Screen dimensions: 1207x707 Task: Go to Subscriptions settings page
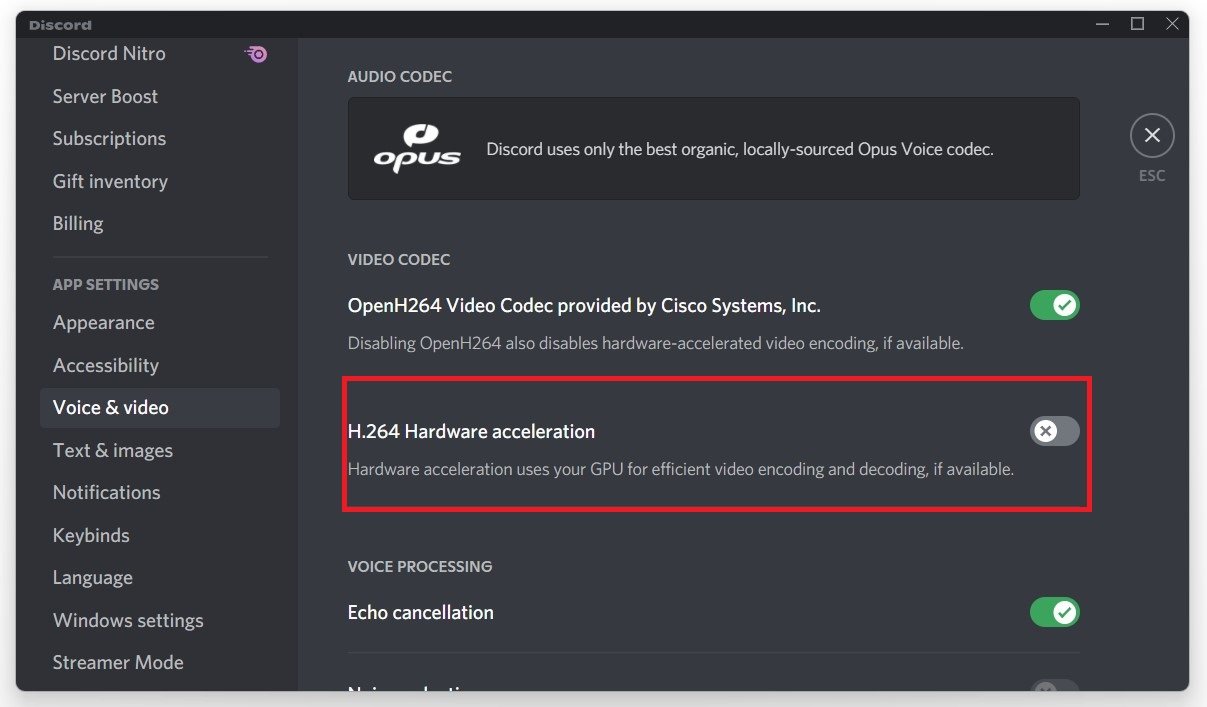click(x=109, y=139)
